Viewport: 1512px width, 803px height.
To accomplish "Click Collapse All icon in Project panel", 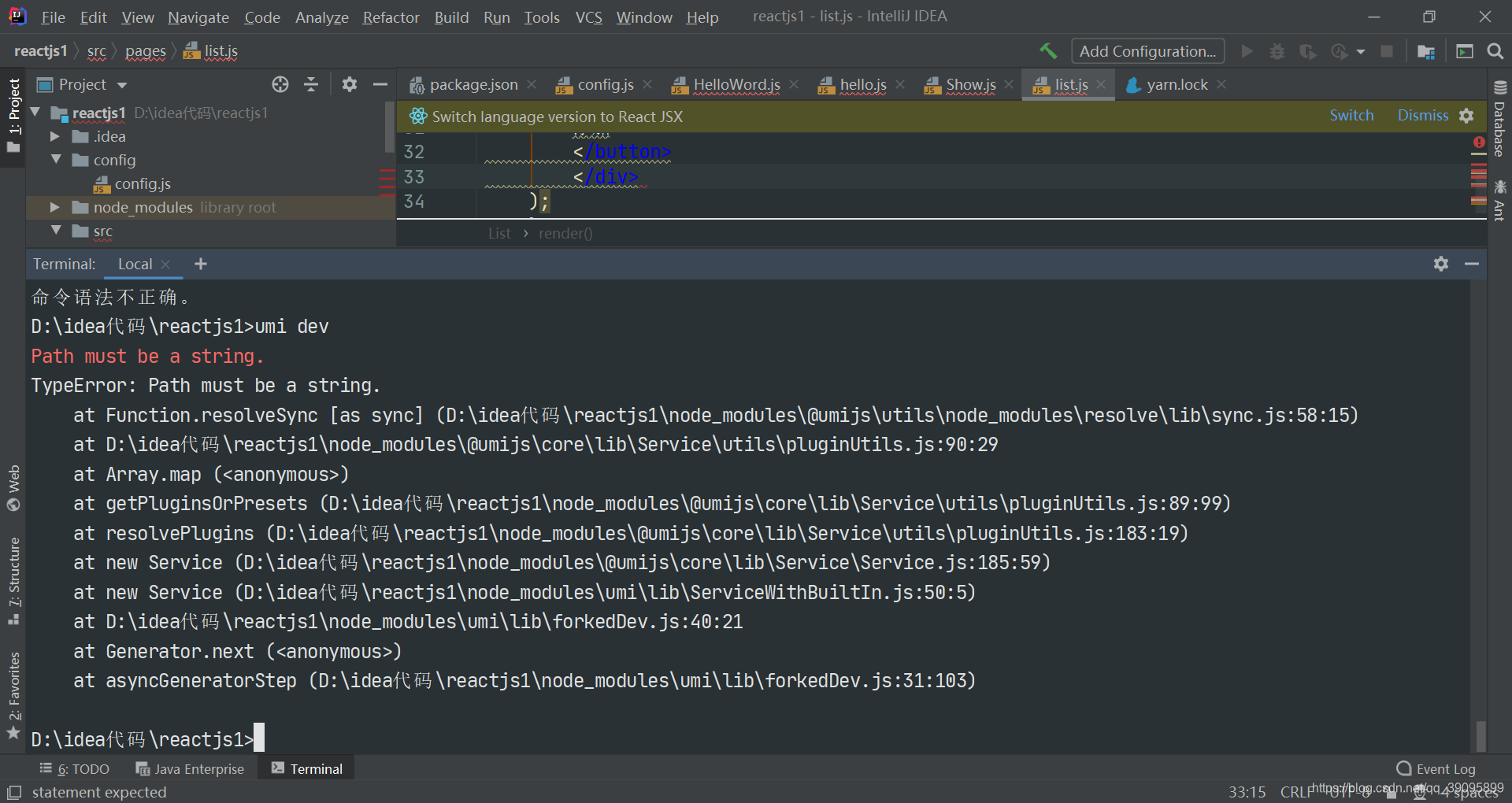I will (311, 84).
